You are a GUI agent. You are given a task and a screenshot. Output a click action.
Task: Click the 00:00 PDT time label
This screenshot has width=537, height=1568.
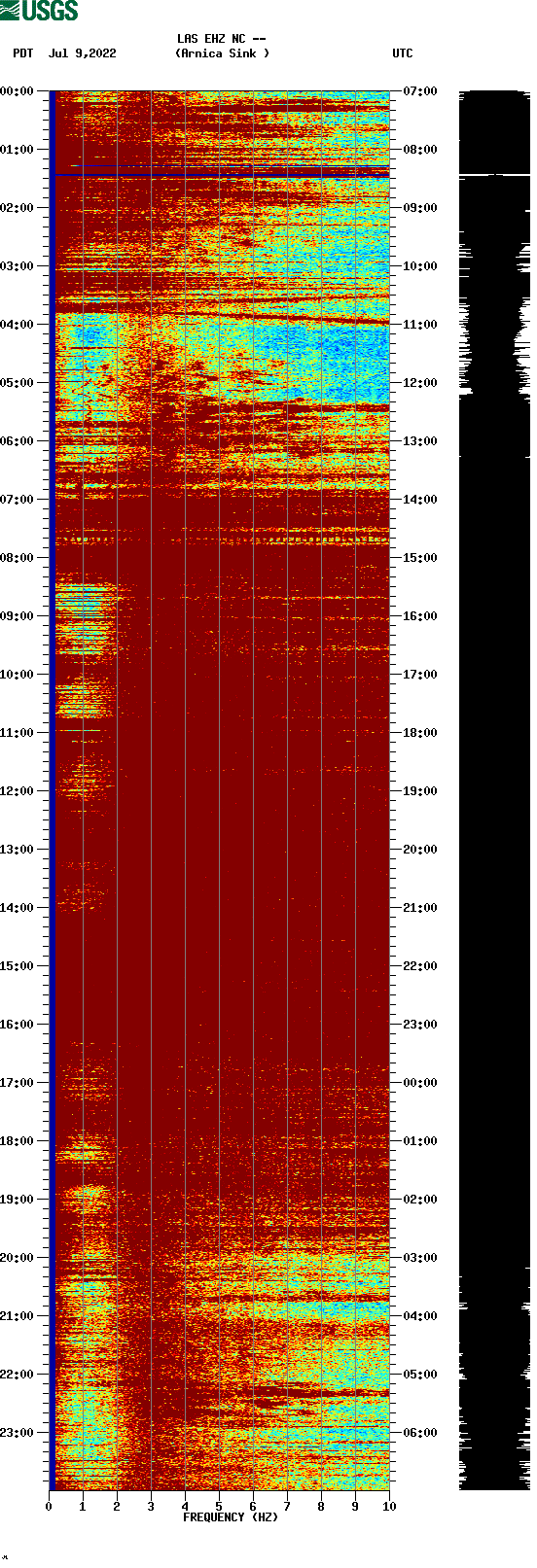tap(18, 91)
